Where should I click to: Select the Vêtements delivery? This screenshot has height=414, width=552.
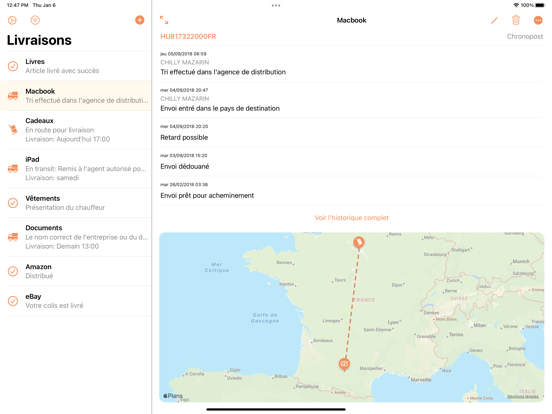[x=76, y=203]
